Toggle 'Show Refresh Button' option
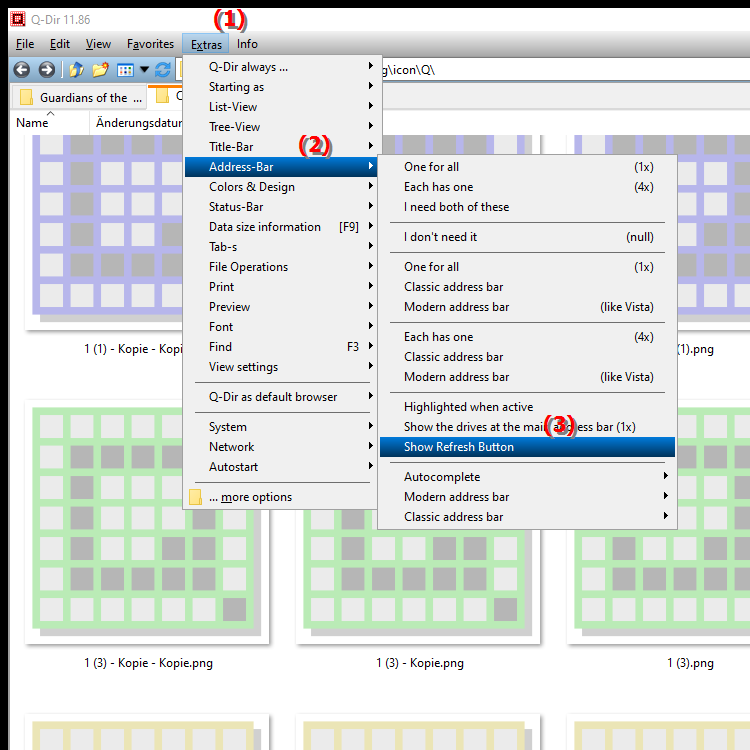 click(458, 447)
